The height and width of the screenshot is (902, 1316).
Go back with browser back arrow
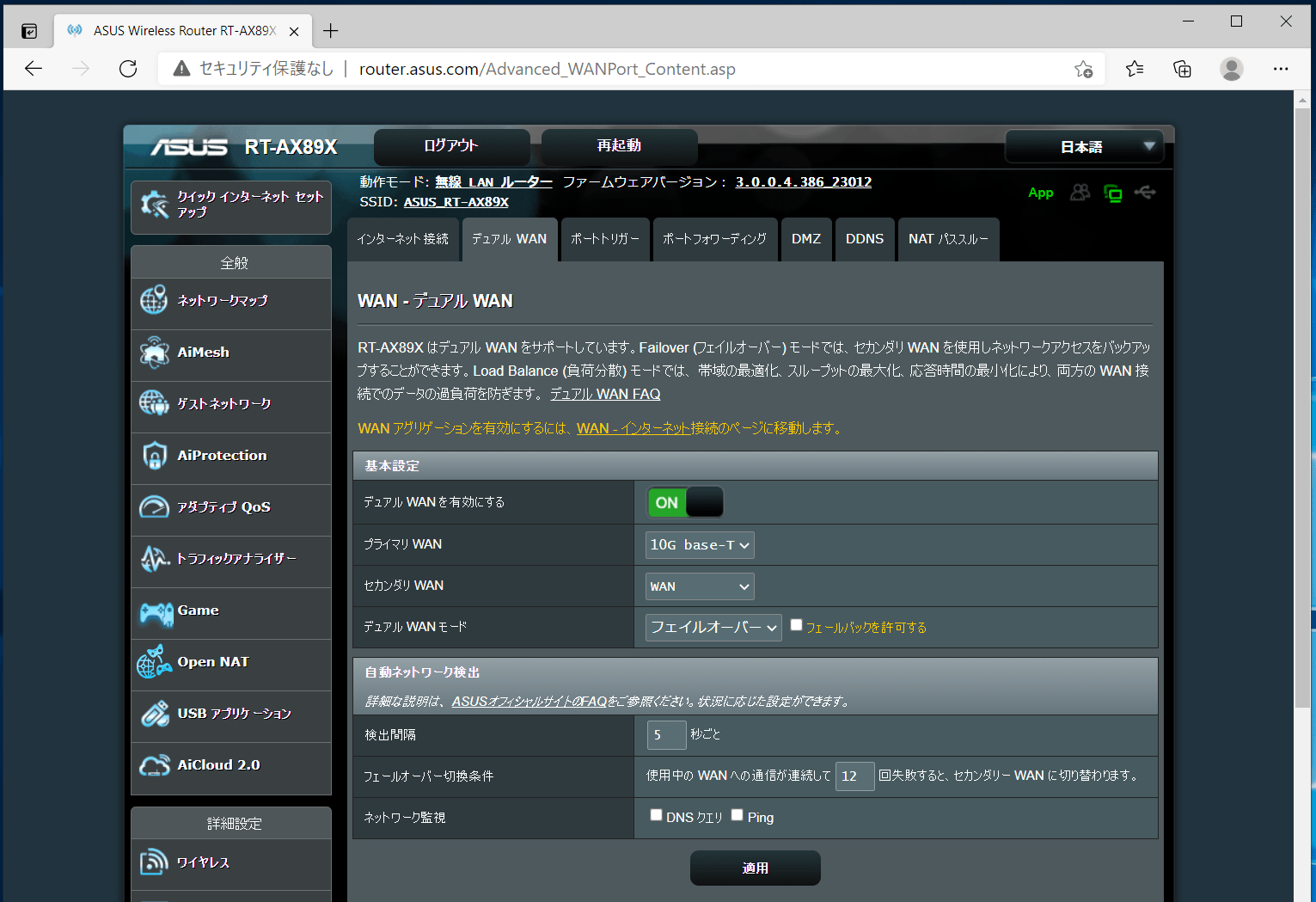click(34, 69)
